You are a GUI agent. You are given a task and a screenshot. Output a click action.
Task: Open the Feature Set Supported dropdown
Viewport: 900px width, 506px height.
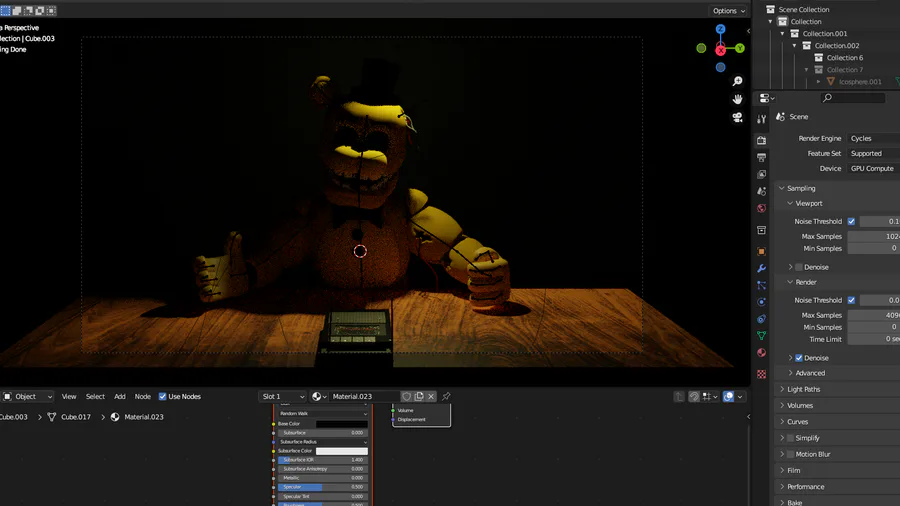(874, 153)
